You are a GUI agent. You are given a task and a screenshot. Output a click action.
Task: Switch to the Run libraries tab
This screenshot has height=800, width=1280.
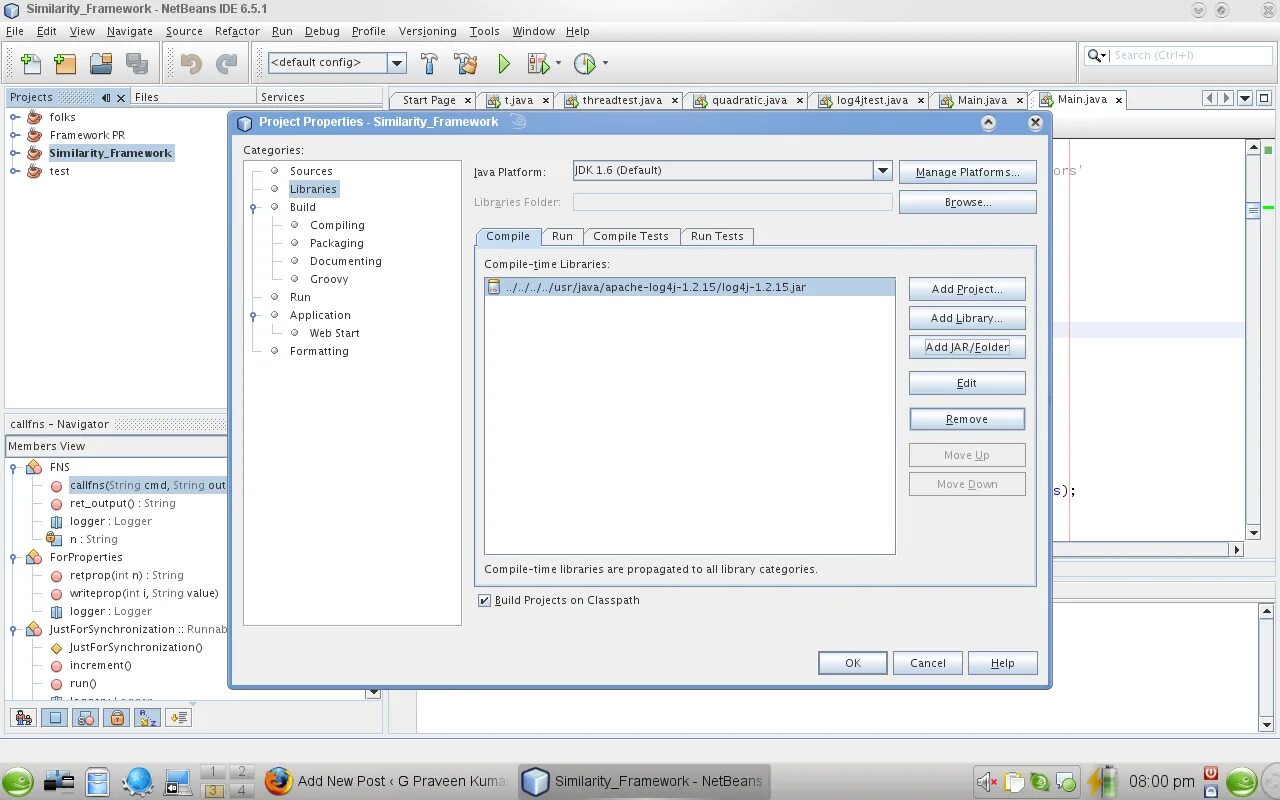pos(562,236)
